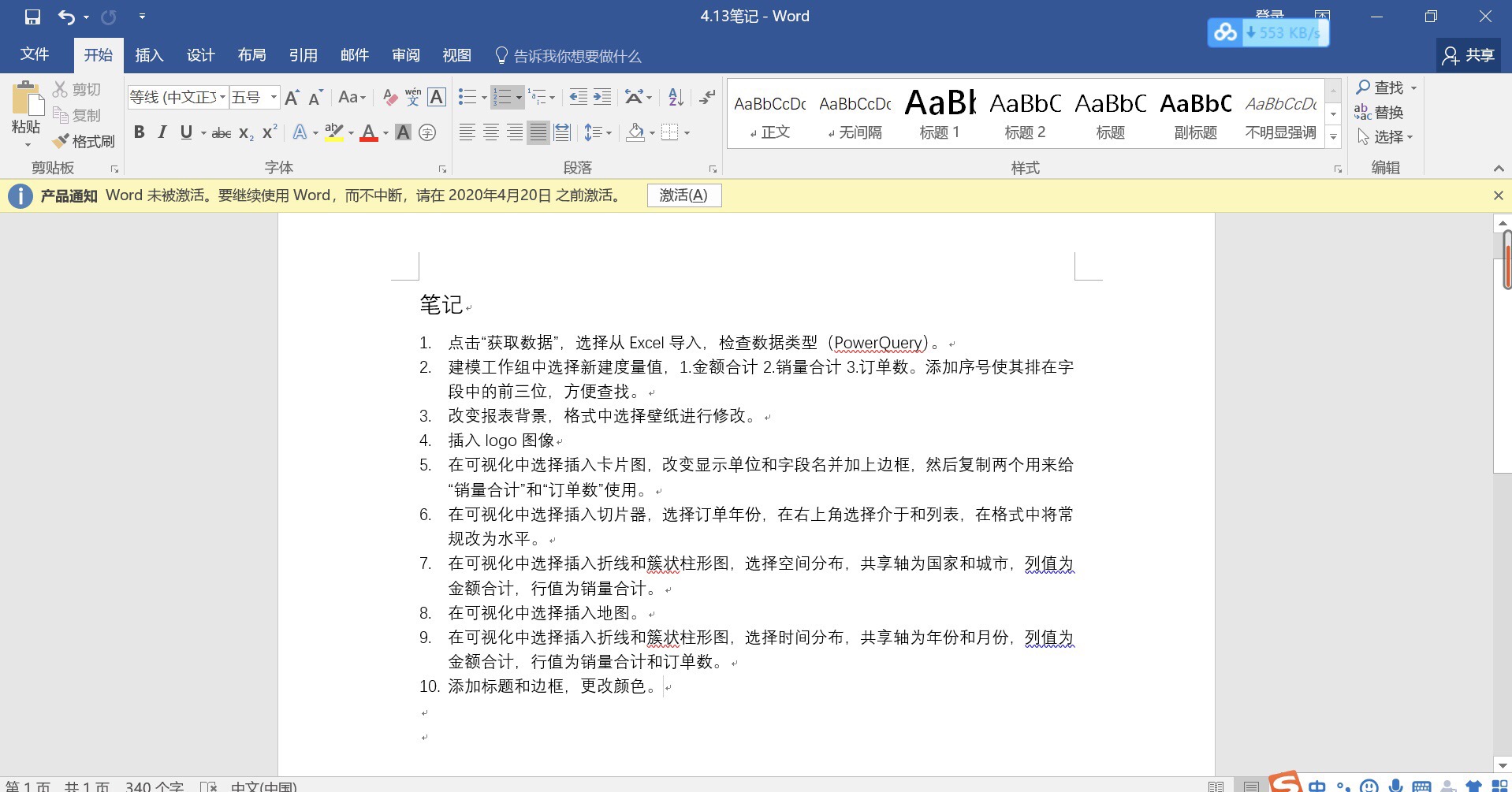1512x792 pixels.
Task: Open the phonetic guide (wén) tool
Action: [413, 98]
